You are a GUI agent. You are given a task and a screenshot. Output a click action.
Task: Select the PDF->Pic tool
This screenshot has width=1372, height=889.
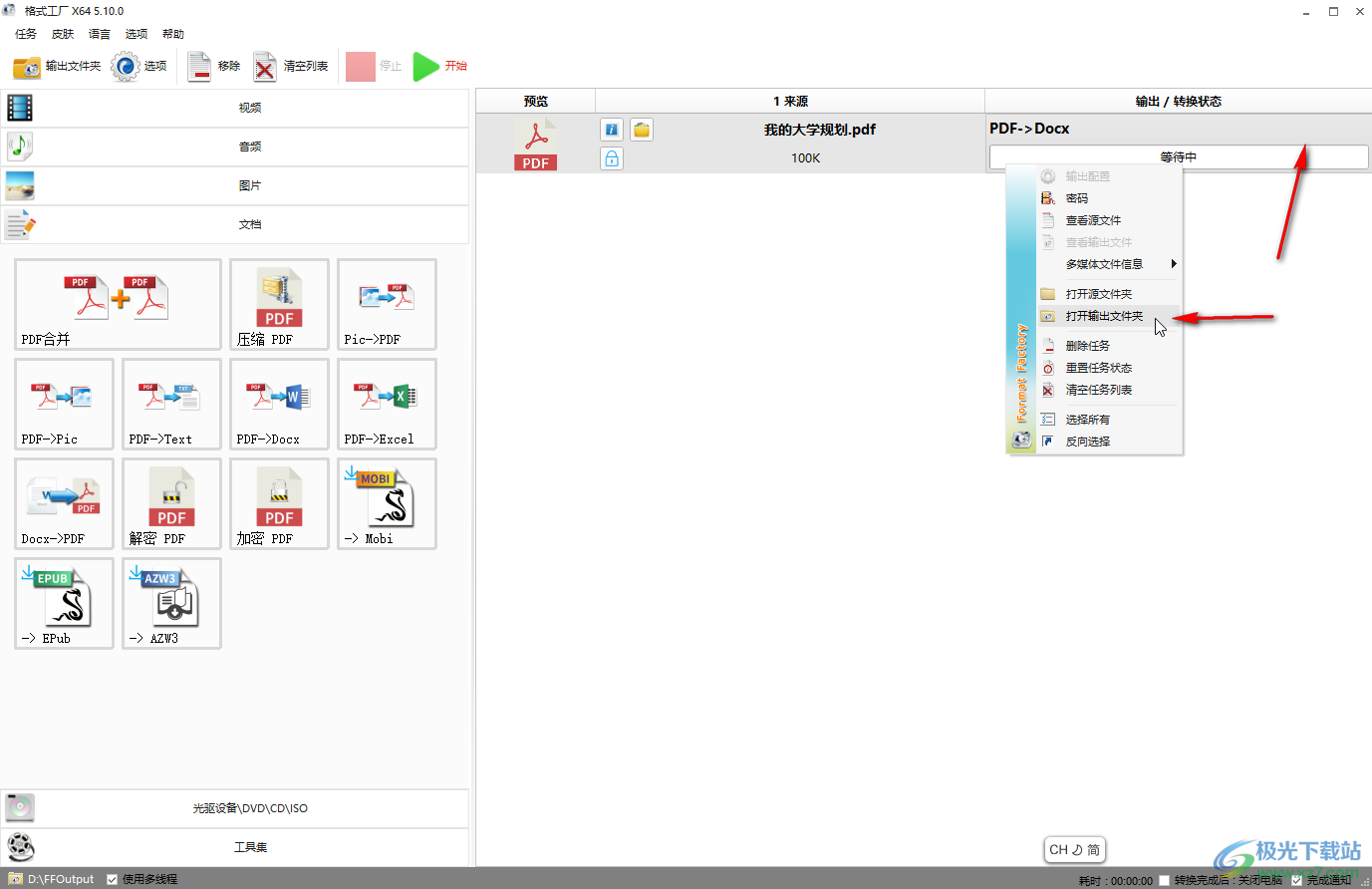coord(64,404)
